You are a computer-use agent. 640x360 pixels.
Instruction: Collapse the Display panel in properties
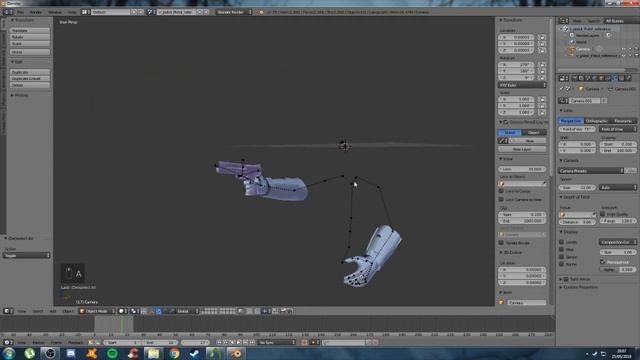coord(561,232)
